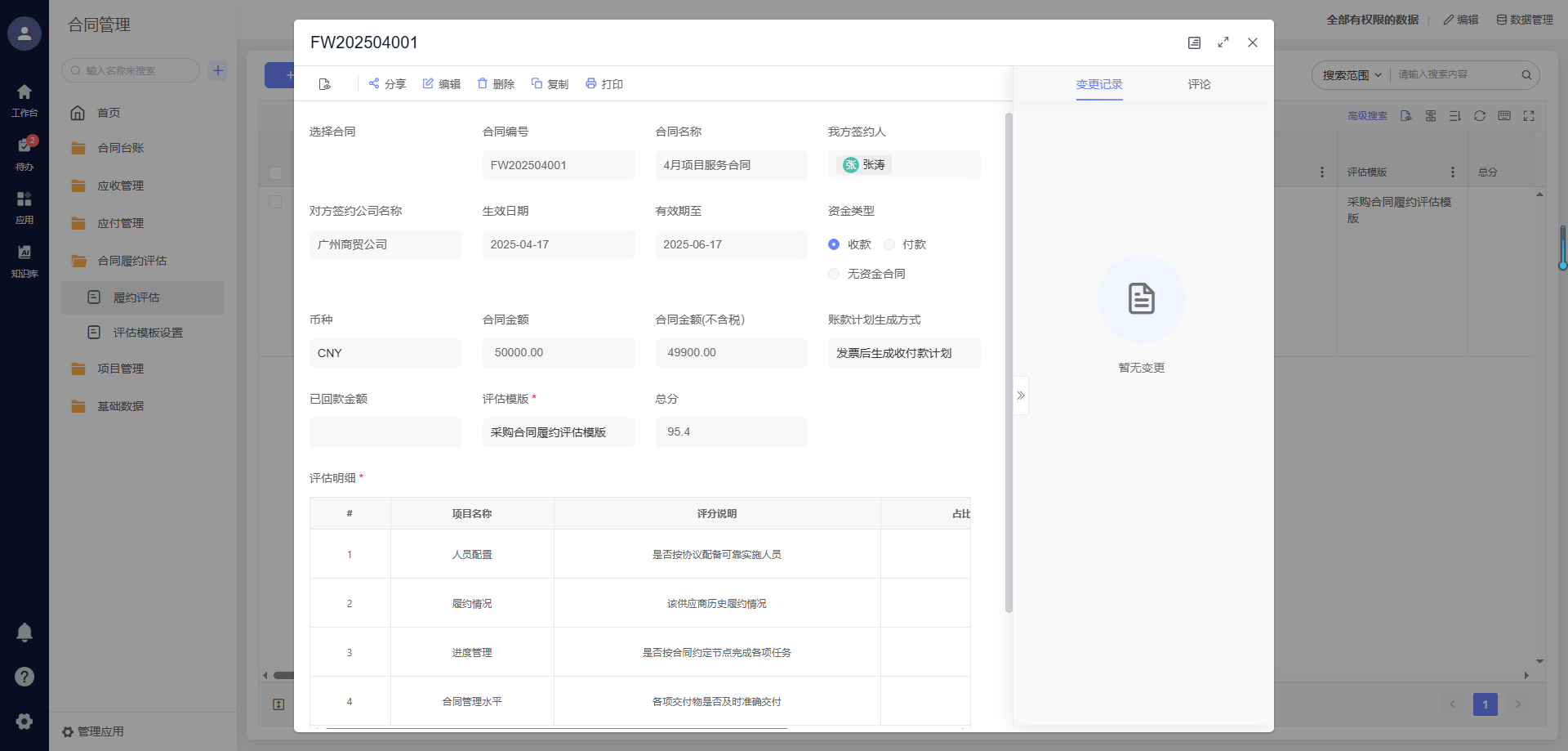
Task: Click the Share icon in dialog toolbar
Action: tap(374, 83)
